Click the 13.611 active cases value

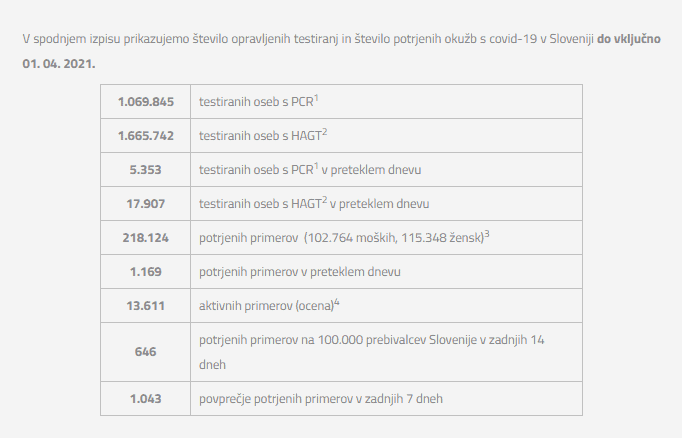(146, 305)
